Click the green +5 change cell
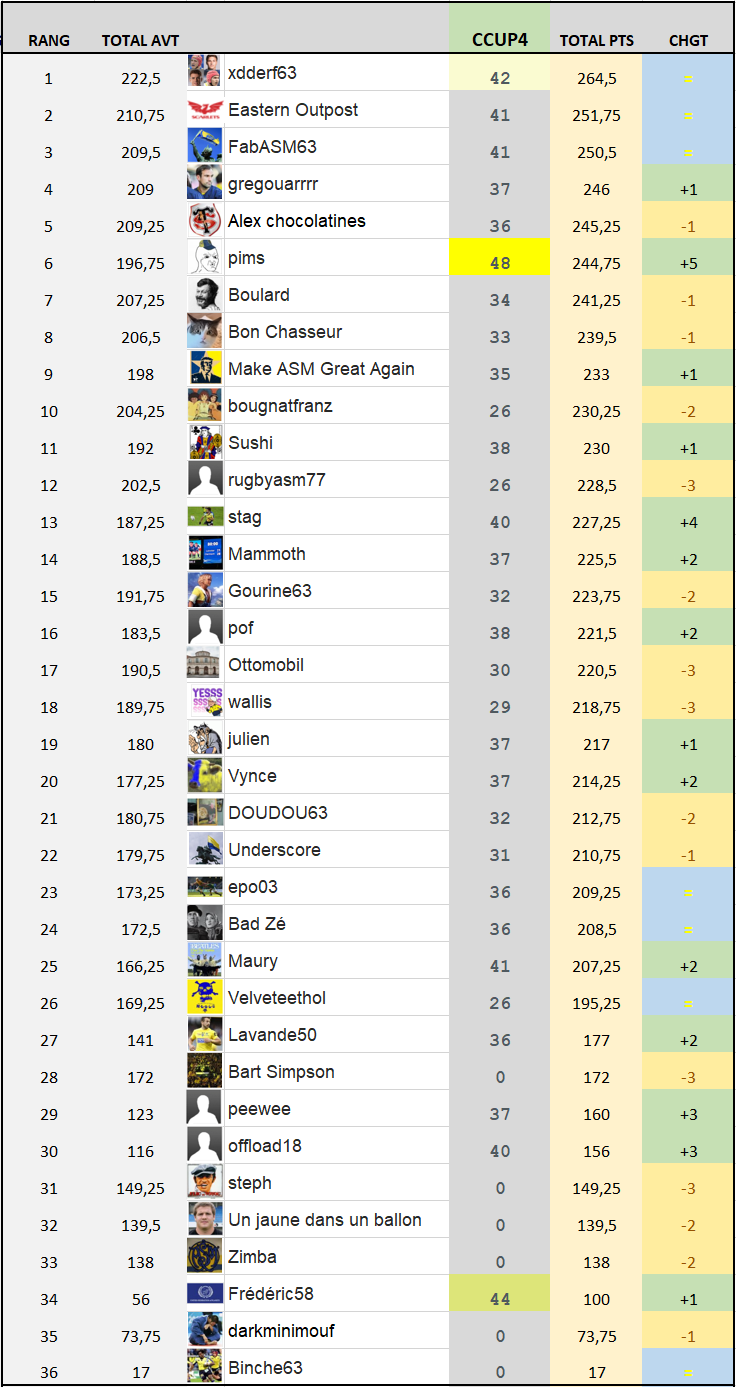The height and width of the screenshot is (1387, 736). pyautogui.click(x=688, y=264)
